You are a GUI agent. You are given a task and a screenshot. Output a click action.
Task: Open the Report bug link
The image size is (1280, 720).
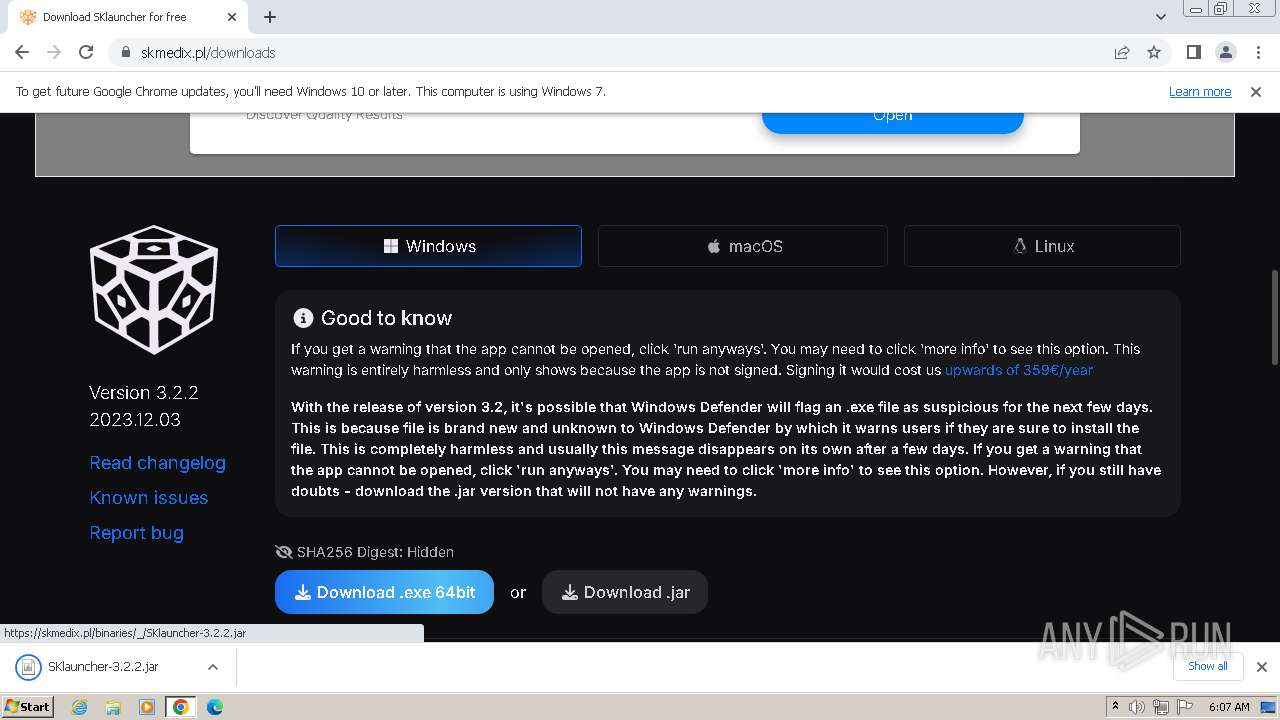pyautogui.click(x=136, y=533)
